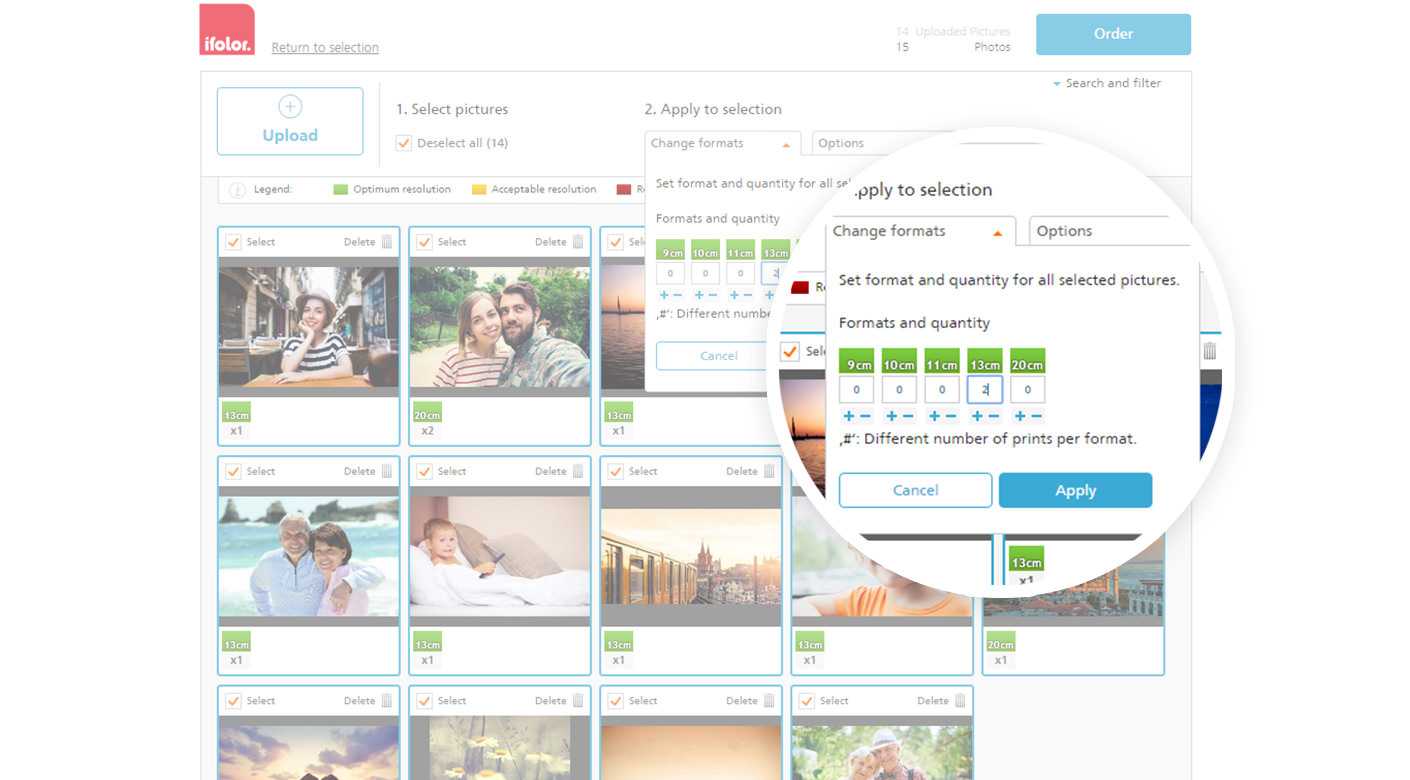Click the info icon beside Legend
Viewport: 1410px width, 780px height.
(x=237, y=190)
